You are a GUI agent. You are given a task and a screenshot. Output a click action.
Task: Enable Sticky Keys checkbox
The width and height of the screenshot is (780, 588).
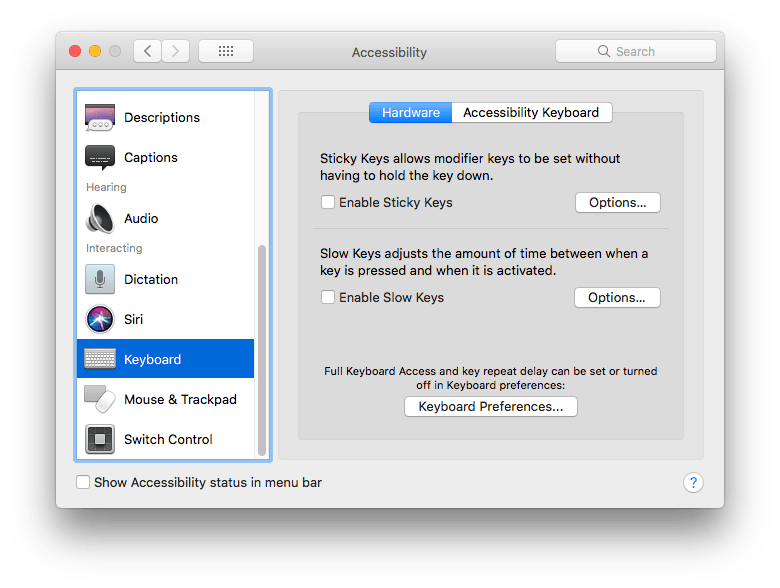pyautogui.click(x=328, y=203)
